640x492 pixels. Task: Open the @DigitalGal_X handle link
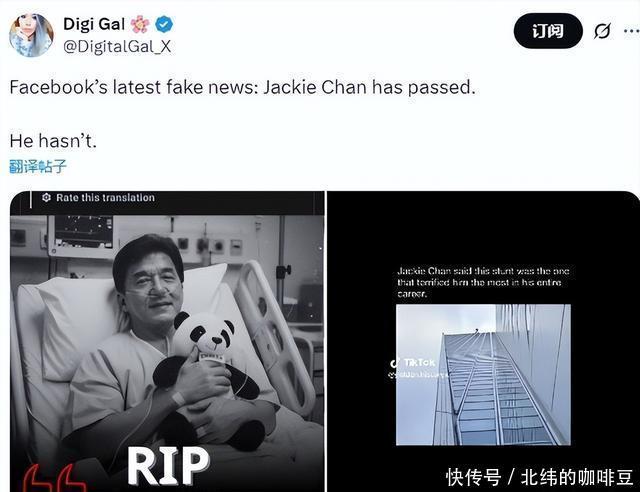(117, 47)
